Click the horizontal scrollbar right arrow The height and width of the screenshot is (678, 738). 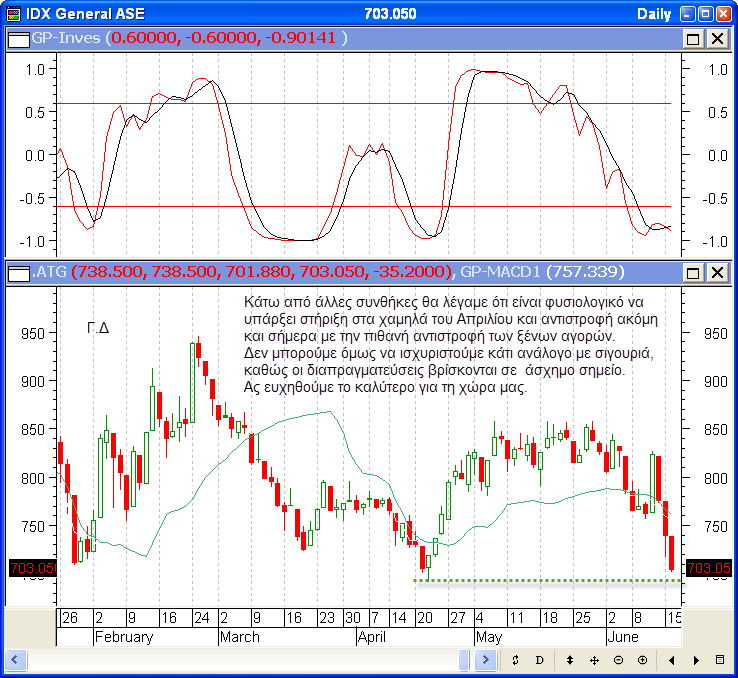tap(486, 660)
